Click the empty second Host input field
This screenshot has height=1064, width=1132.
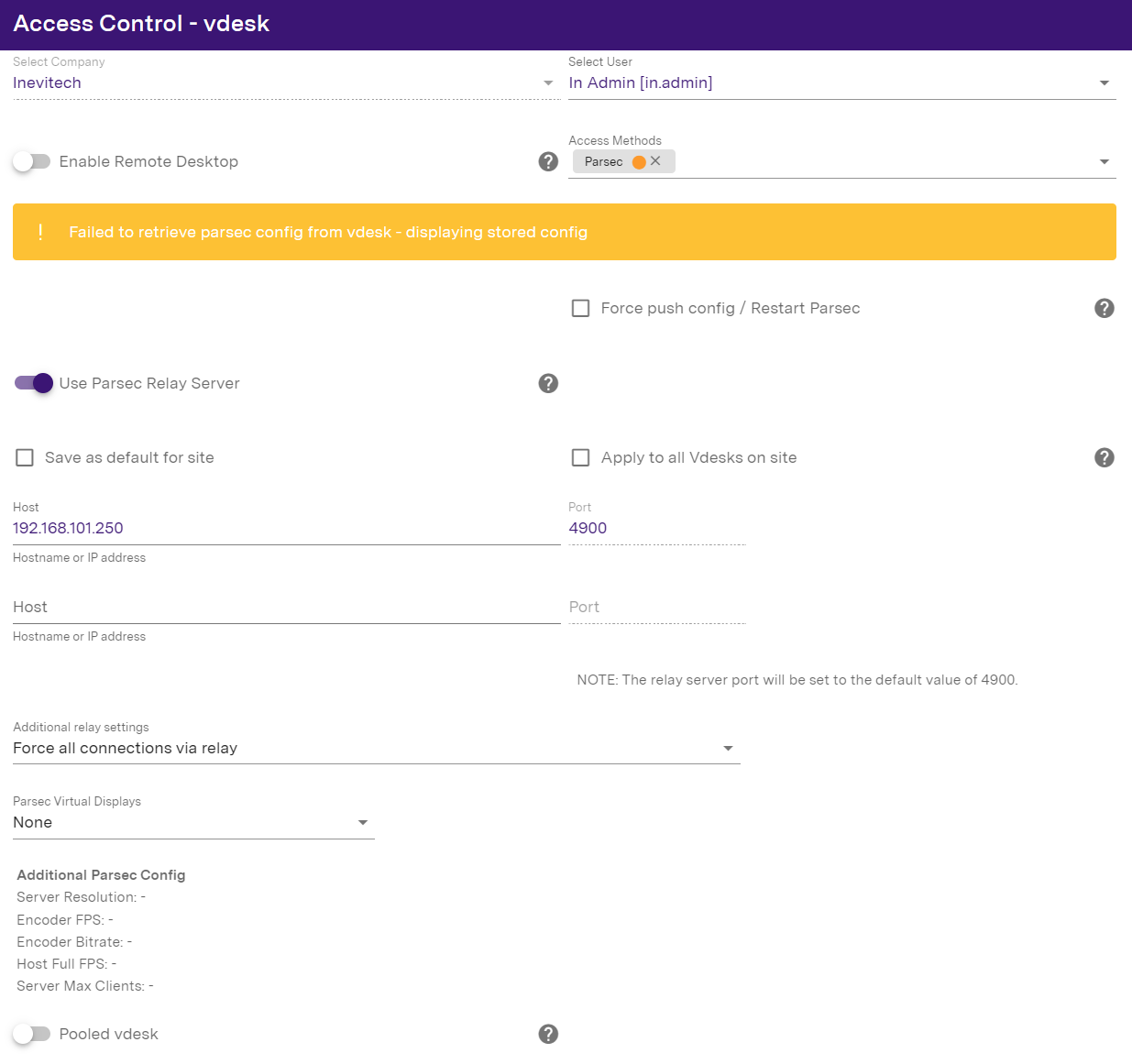[286, 607]
